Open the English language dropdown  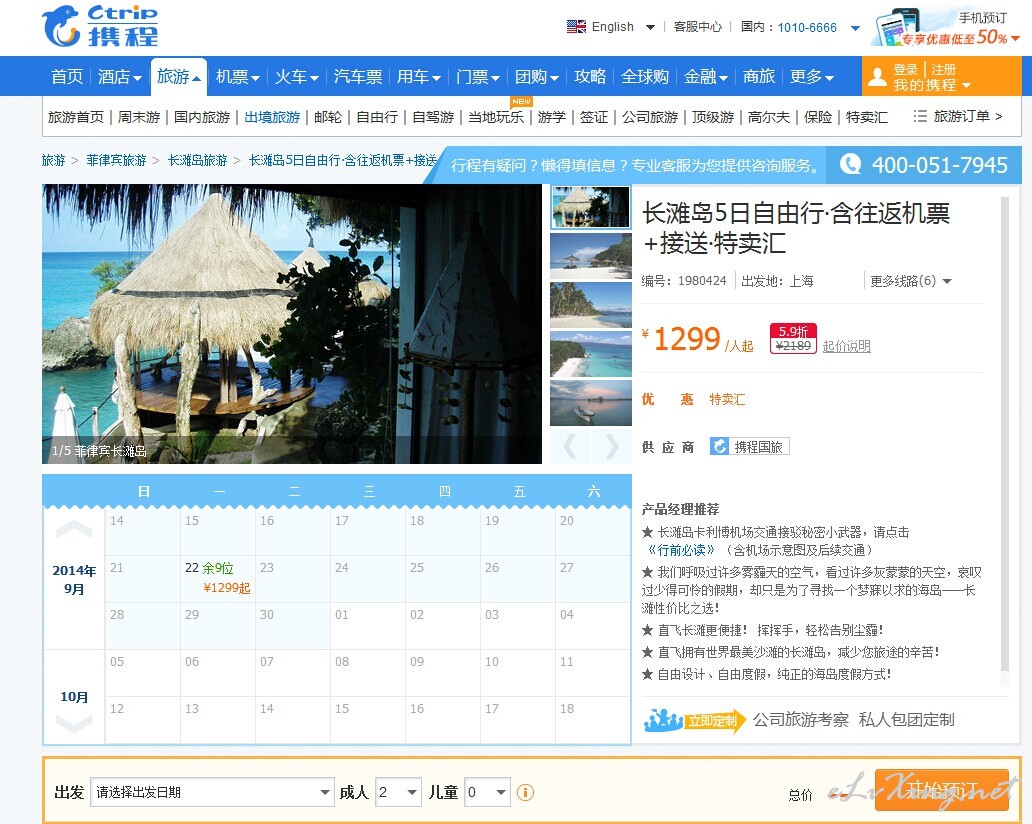pyautogui.click(x=650, y=27)
